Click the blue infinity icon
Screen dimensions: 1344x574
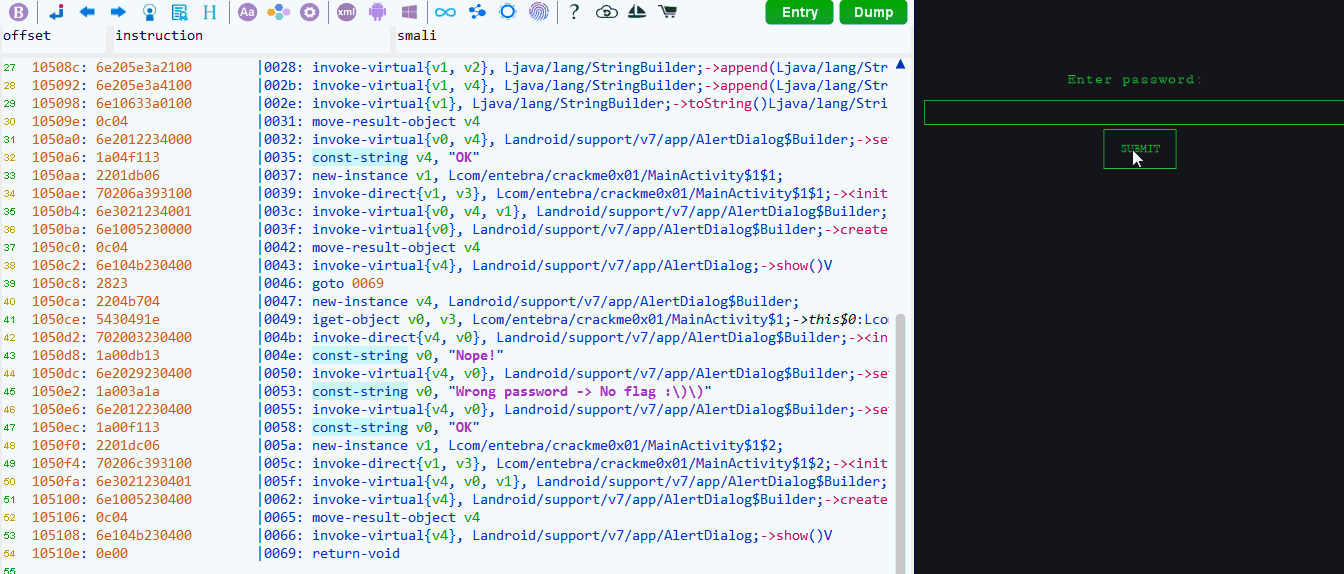(x=446, y=12)
